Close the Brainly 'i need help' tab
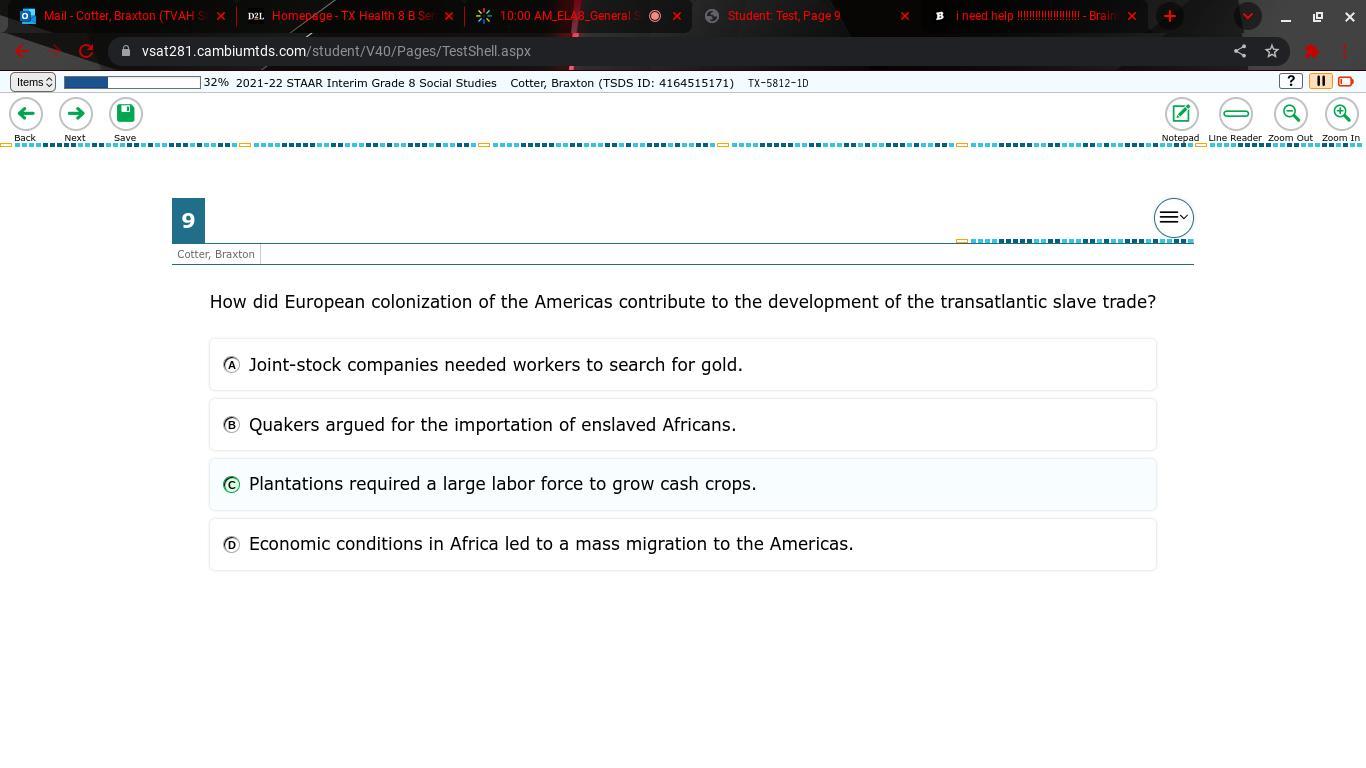 (x=1132, y=16)
